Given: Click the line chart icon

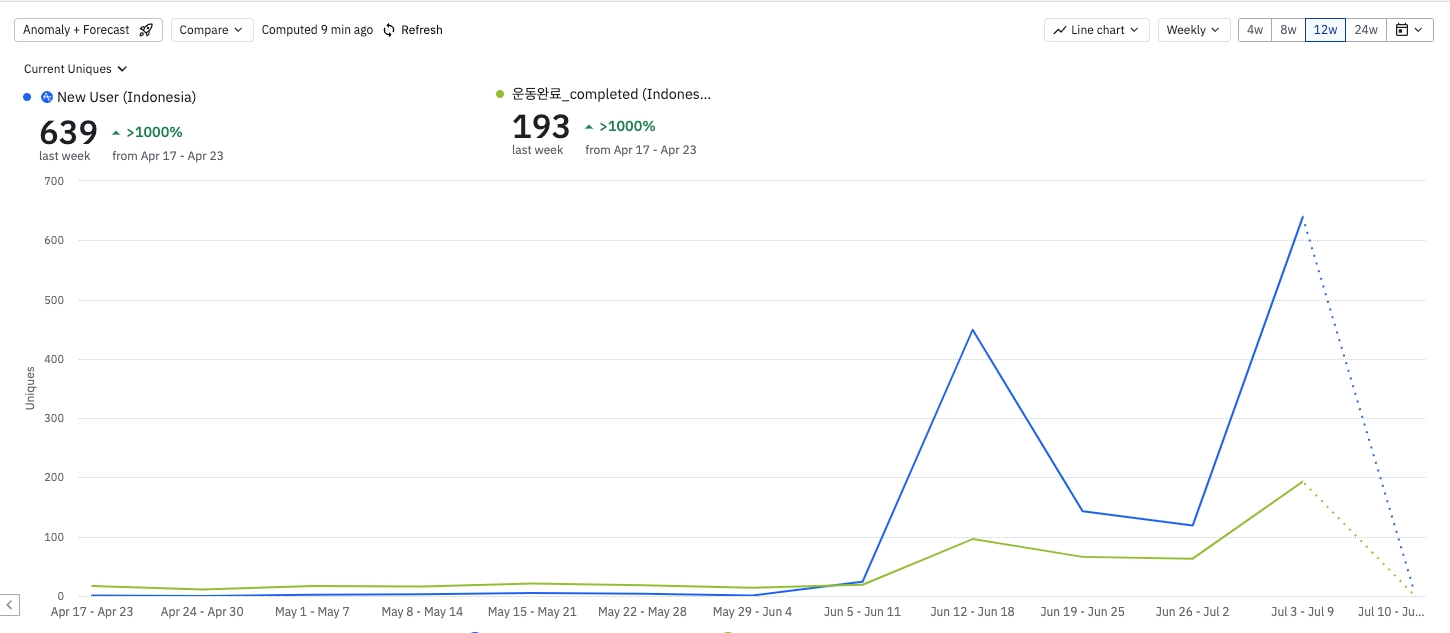Looking at the screenshot, I should pyautogui.click(x=1060, y=30).
